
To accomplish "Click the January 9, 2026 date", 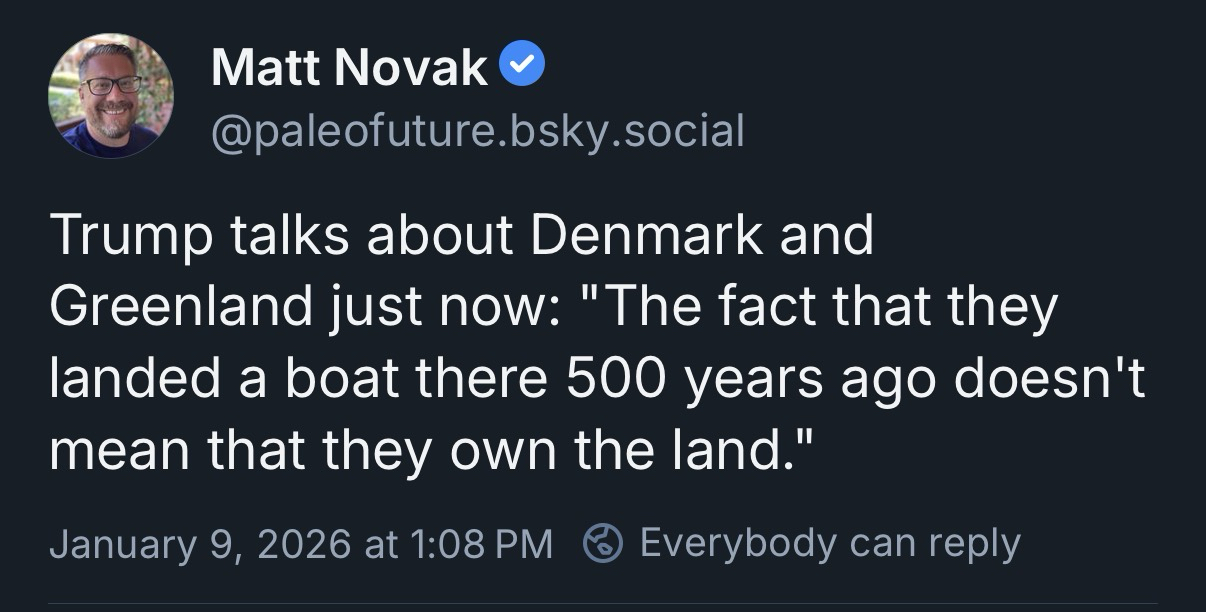I will point(200,543).
